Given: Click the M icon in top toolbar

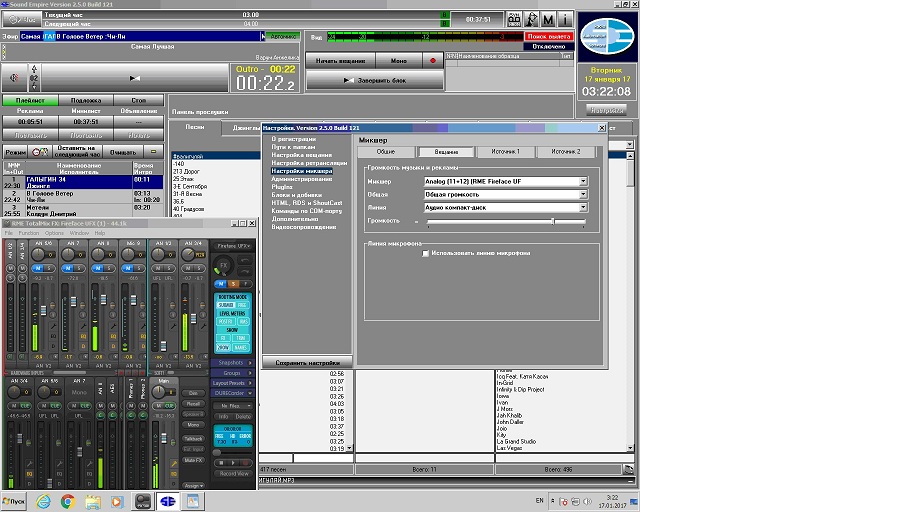Looking at the screenshot, I should 548,19.
